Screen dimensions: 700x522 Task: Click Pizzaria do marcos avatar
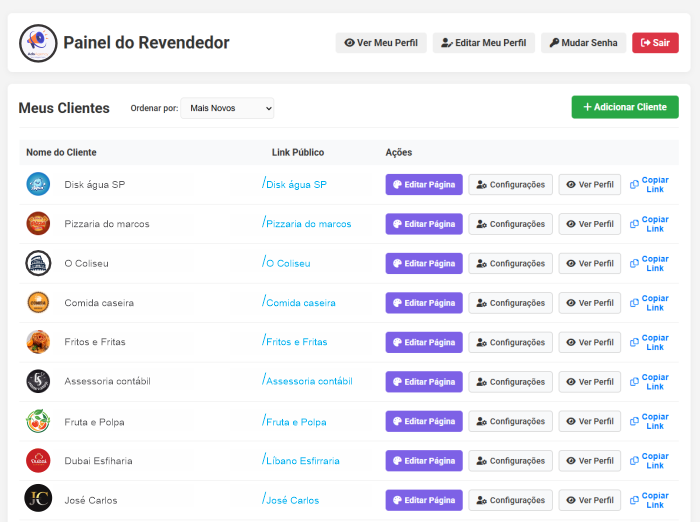tap(38, 223)
